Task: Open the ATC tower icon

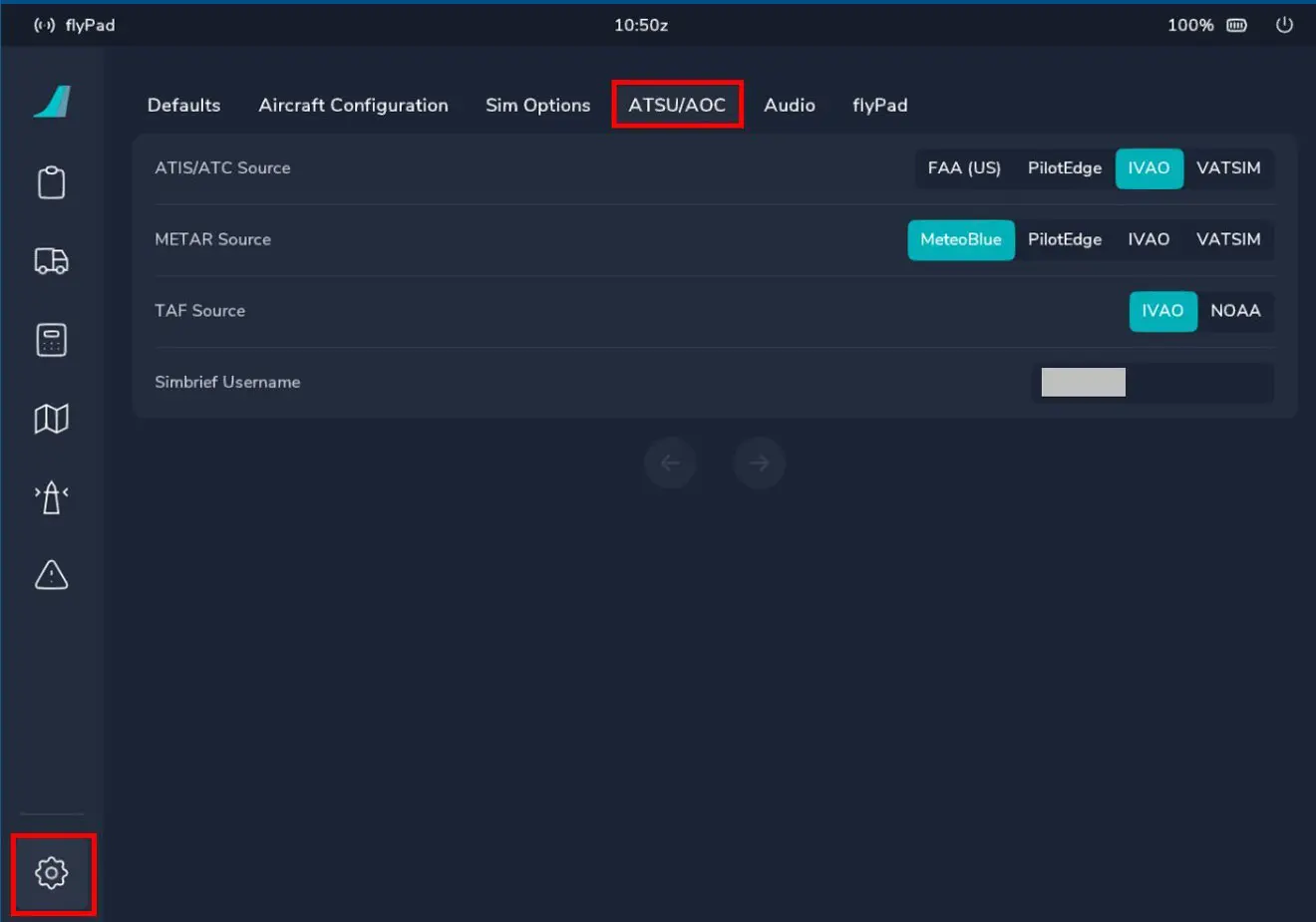Action: 52,497
